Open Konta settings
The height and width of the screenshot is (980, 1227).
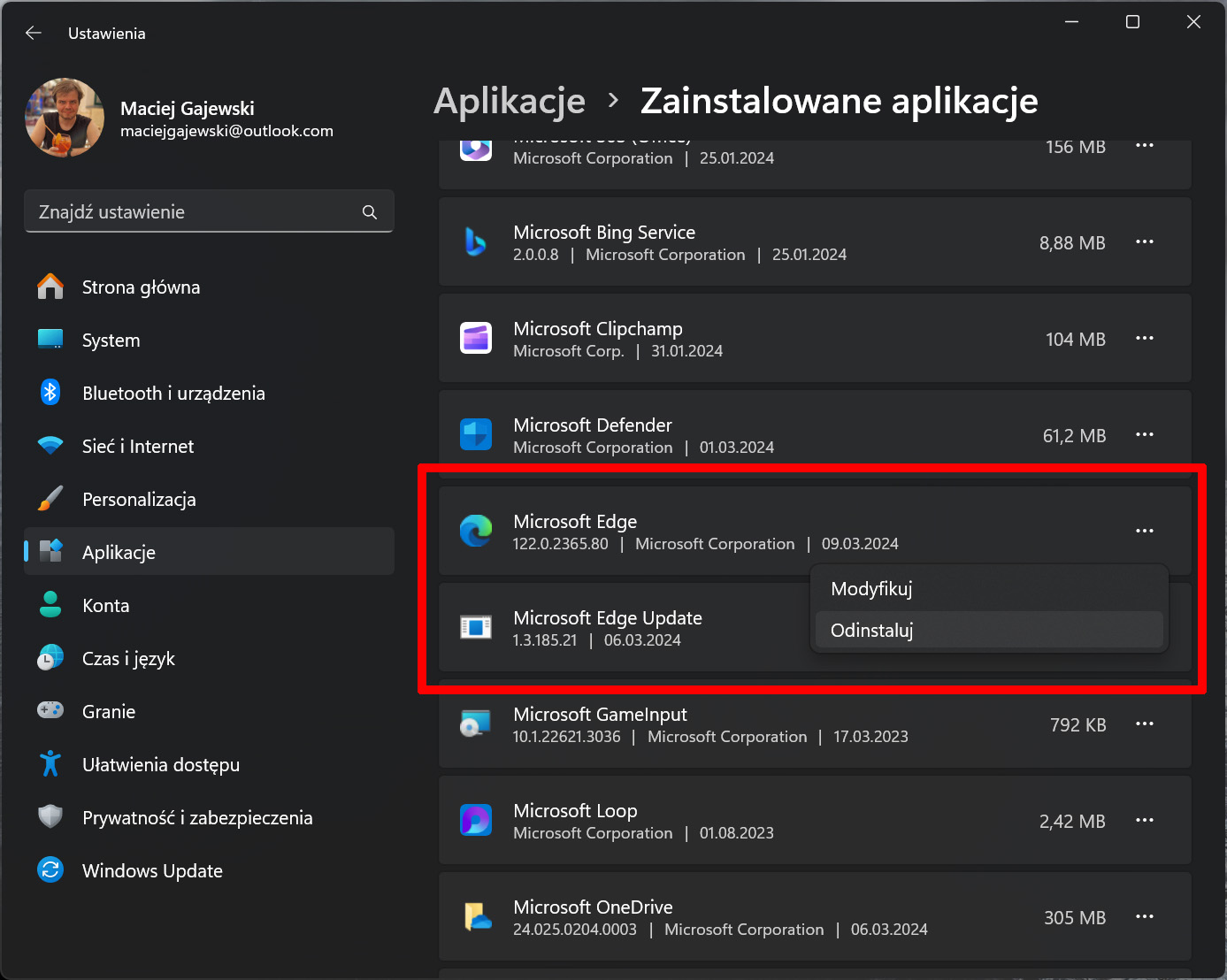(209, 605)
